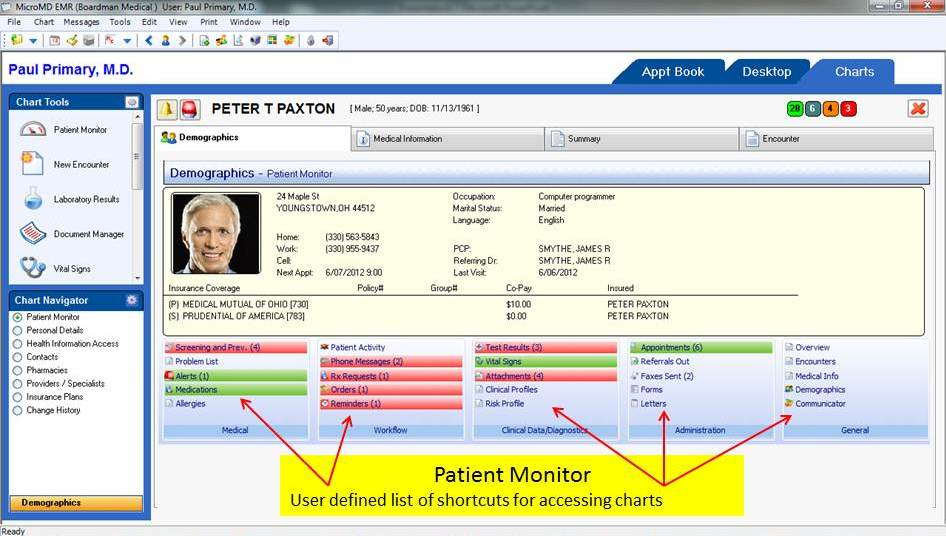Open the Tools menu
946x536 pixels.
click(119, 22)
